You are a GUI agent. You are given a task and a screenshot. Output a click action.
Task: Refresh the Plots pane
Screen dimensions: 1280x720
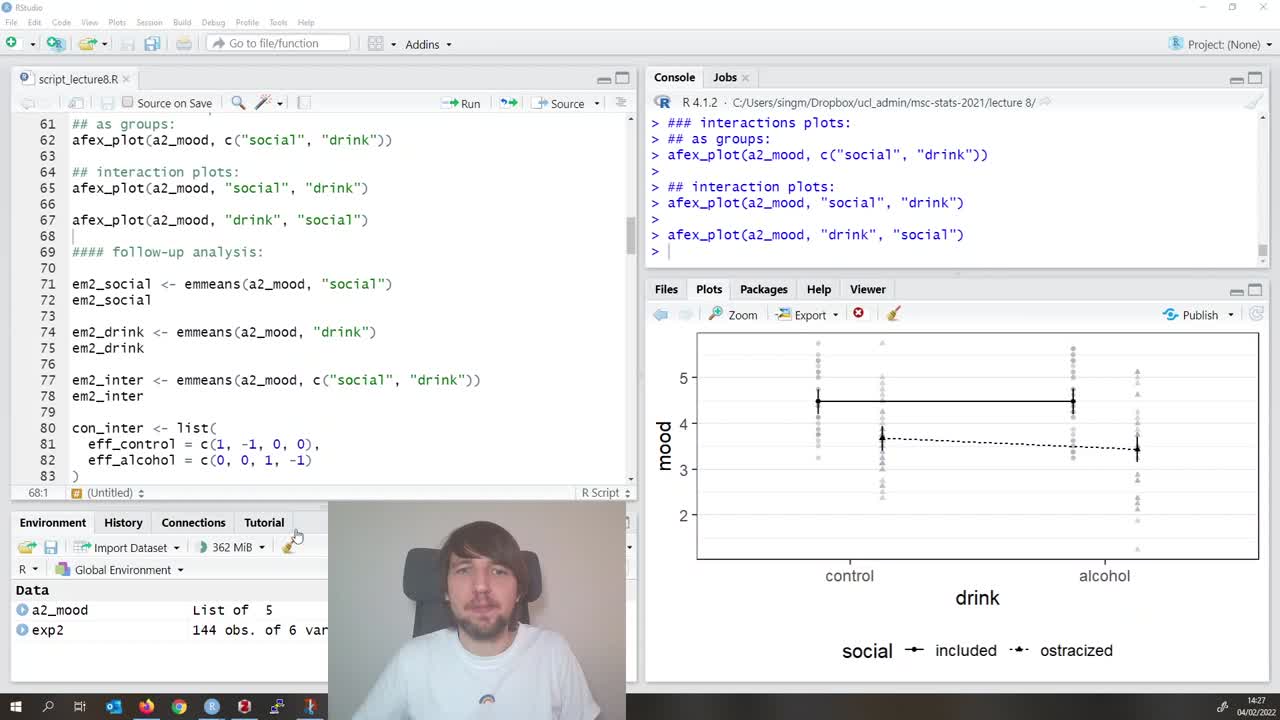pyautogui.click(x=1256, y=313)
